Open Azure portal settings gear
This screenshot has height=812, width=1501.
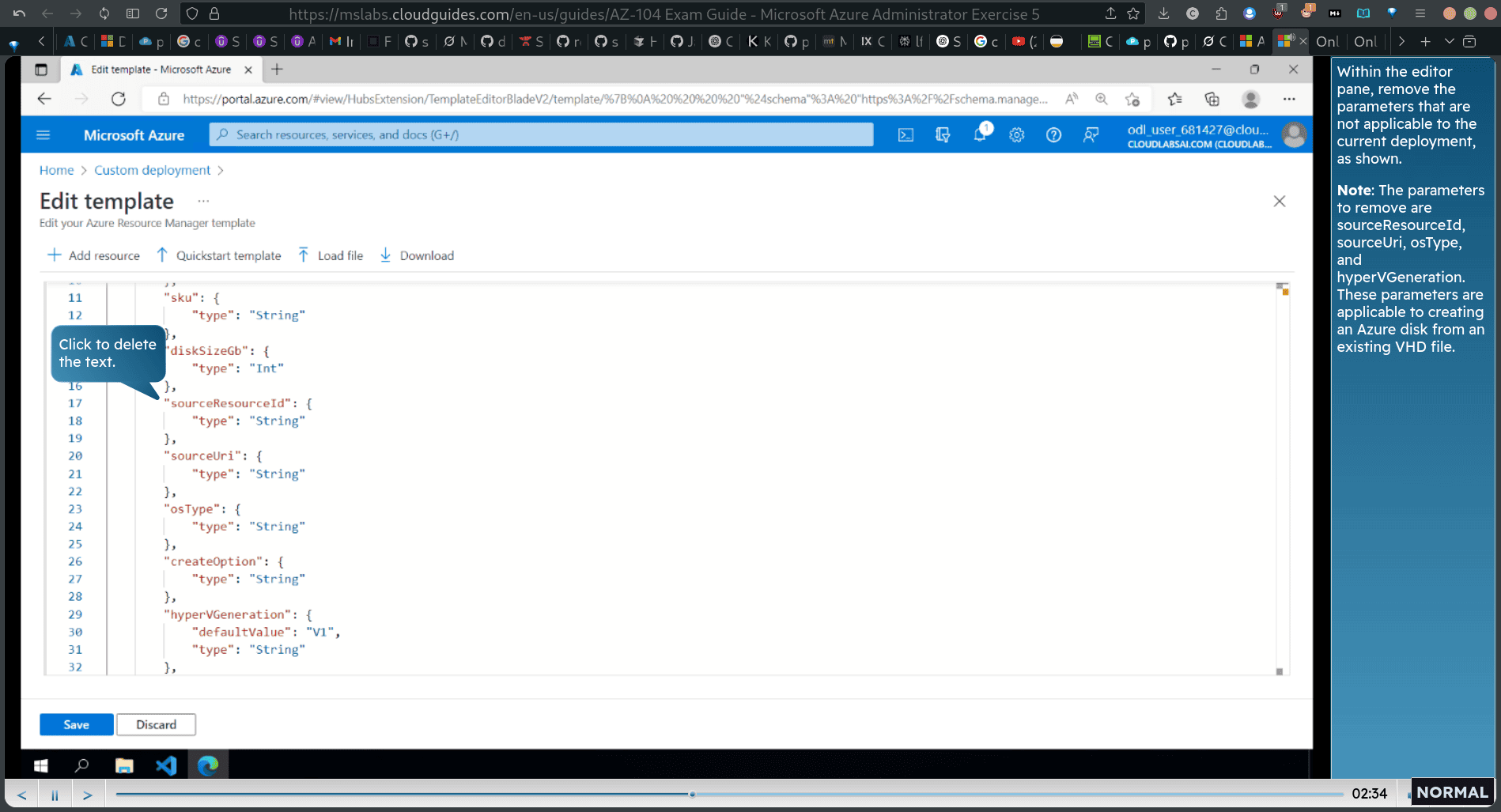(1017, 135)
